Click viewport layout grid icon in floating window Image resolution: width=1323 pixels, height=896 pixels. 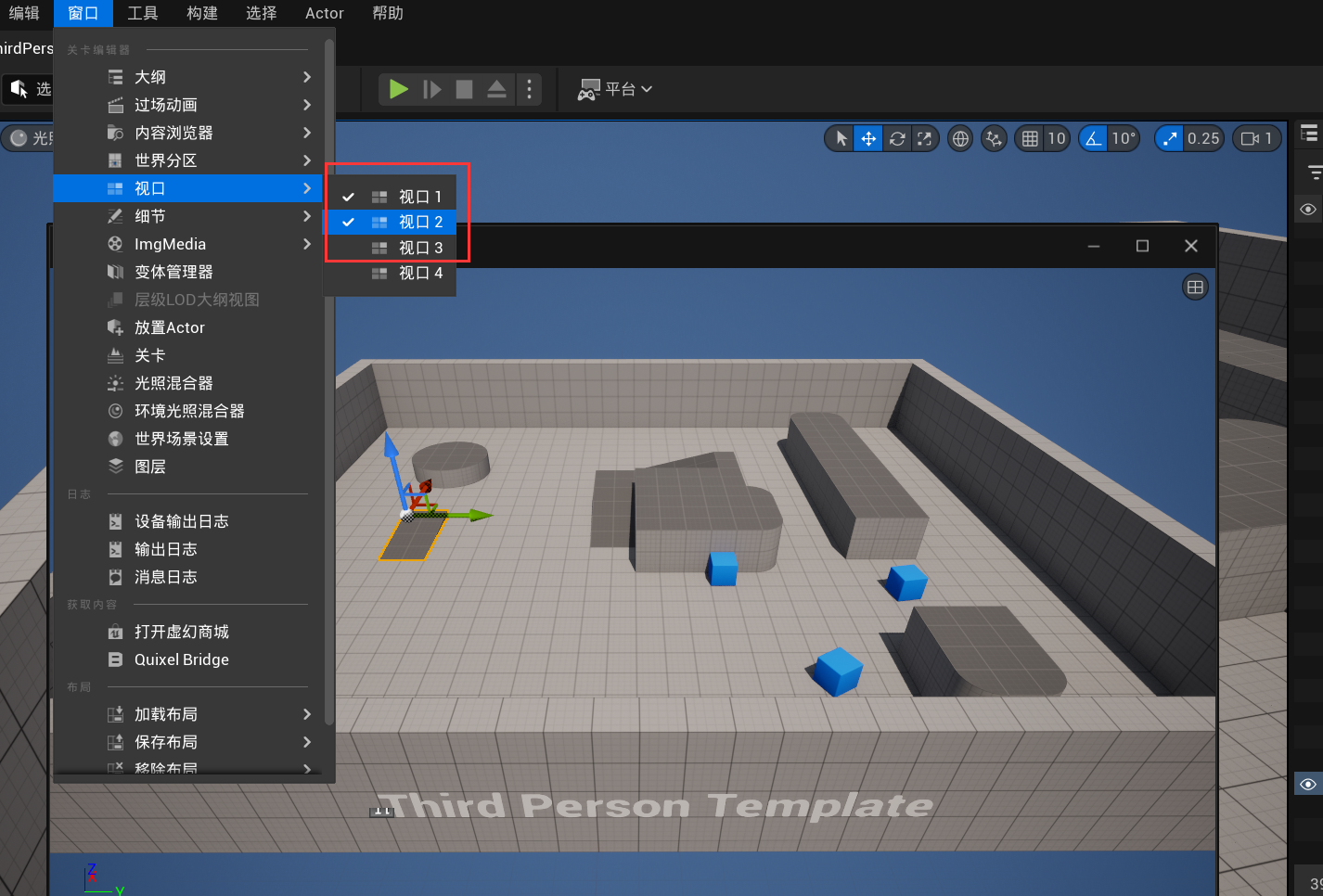pyautogui.click(x=1195, y=288)
